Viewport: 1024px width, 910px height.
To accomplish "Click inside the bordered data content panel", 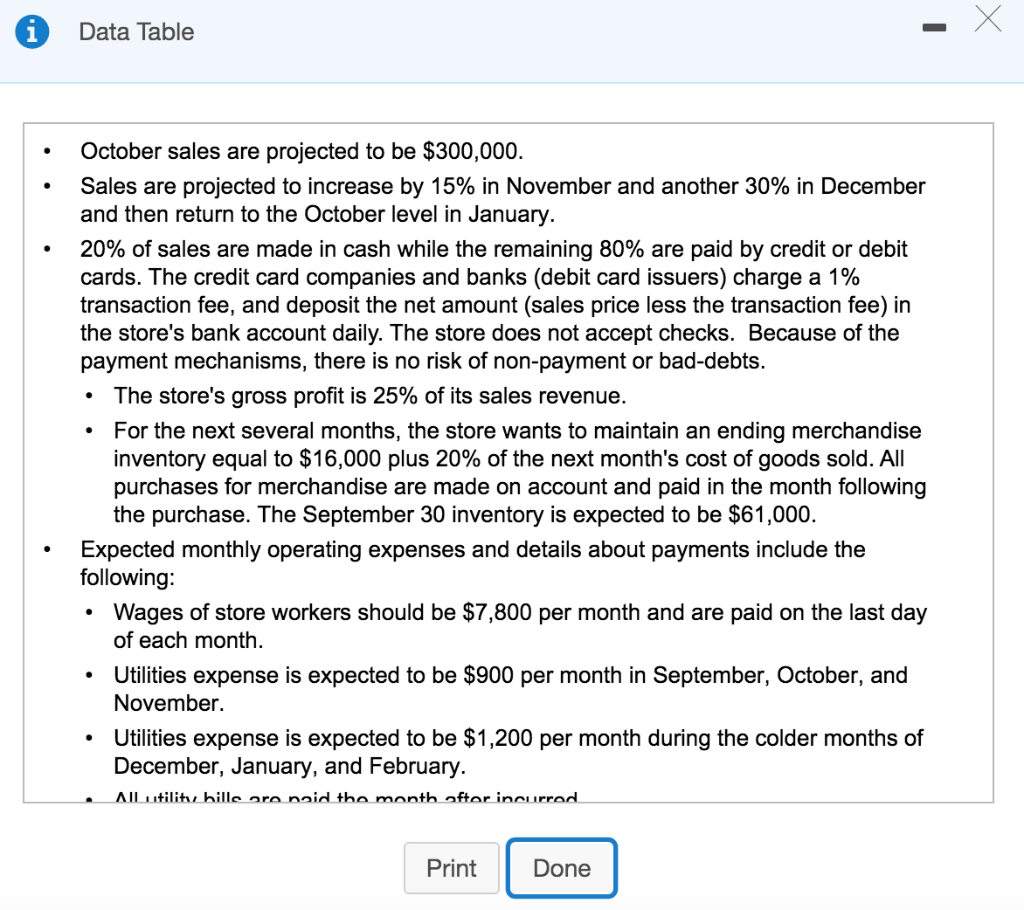I will click(x=510, y=460).
